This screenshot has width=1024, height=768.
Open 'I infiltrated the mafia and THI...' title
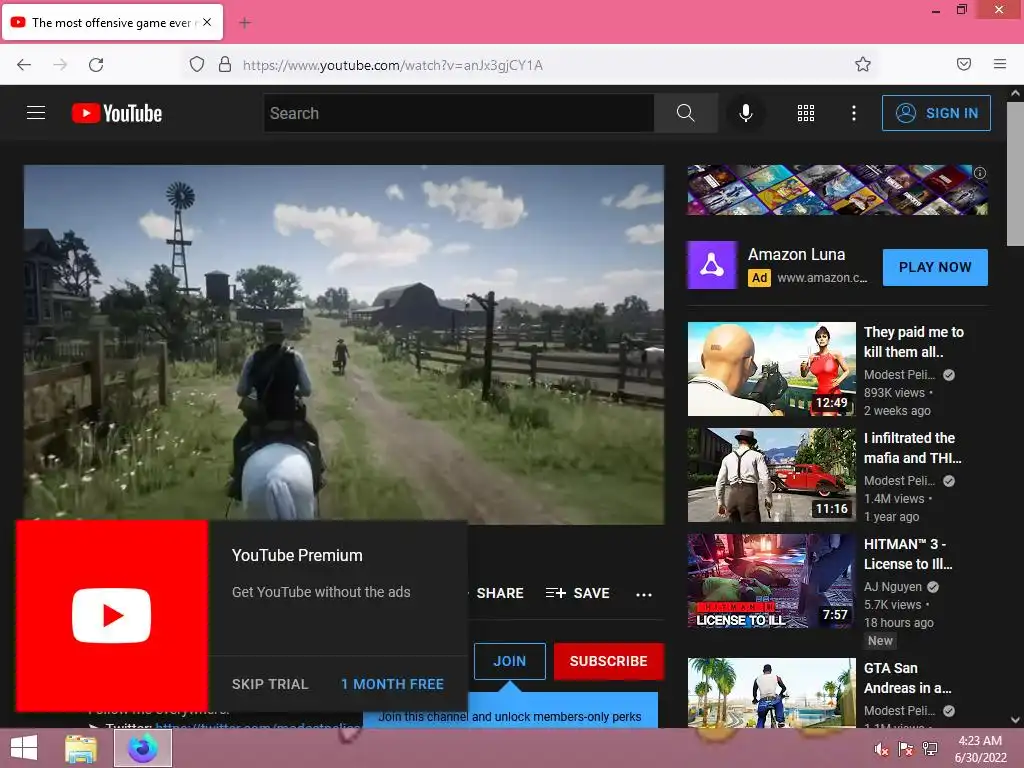[912, 448]
